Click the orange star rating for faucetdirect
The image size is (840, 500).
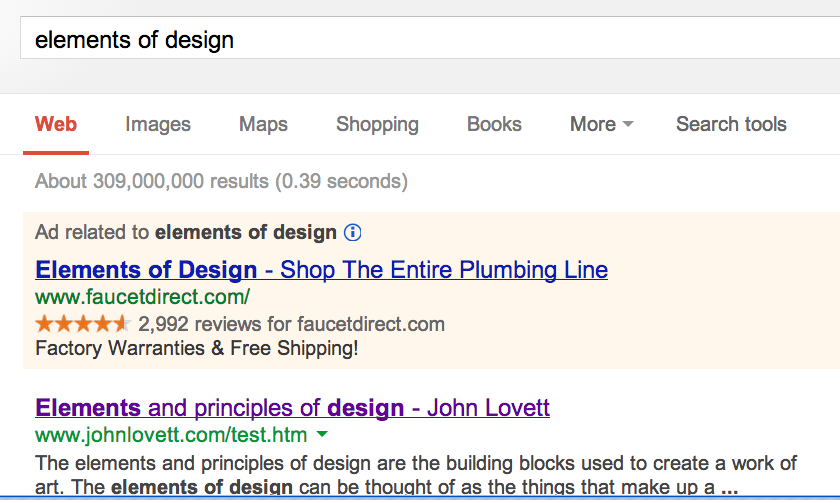coord(82,324)
